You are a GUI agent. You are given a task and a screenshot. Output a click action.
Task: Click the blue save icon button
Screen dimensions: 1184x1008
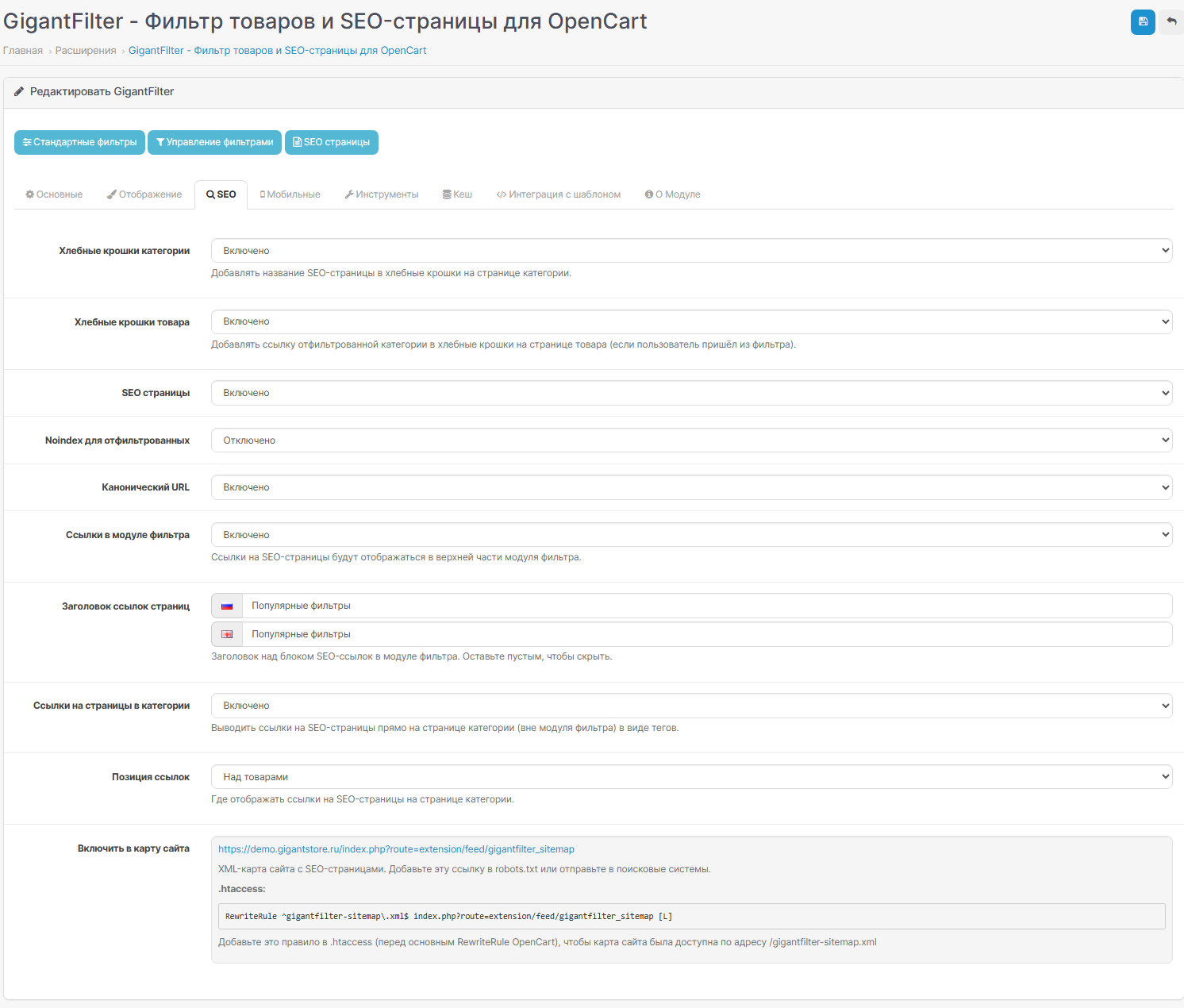1143,21
